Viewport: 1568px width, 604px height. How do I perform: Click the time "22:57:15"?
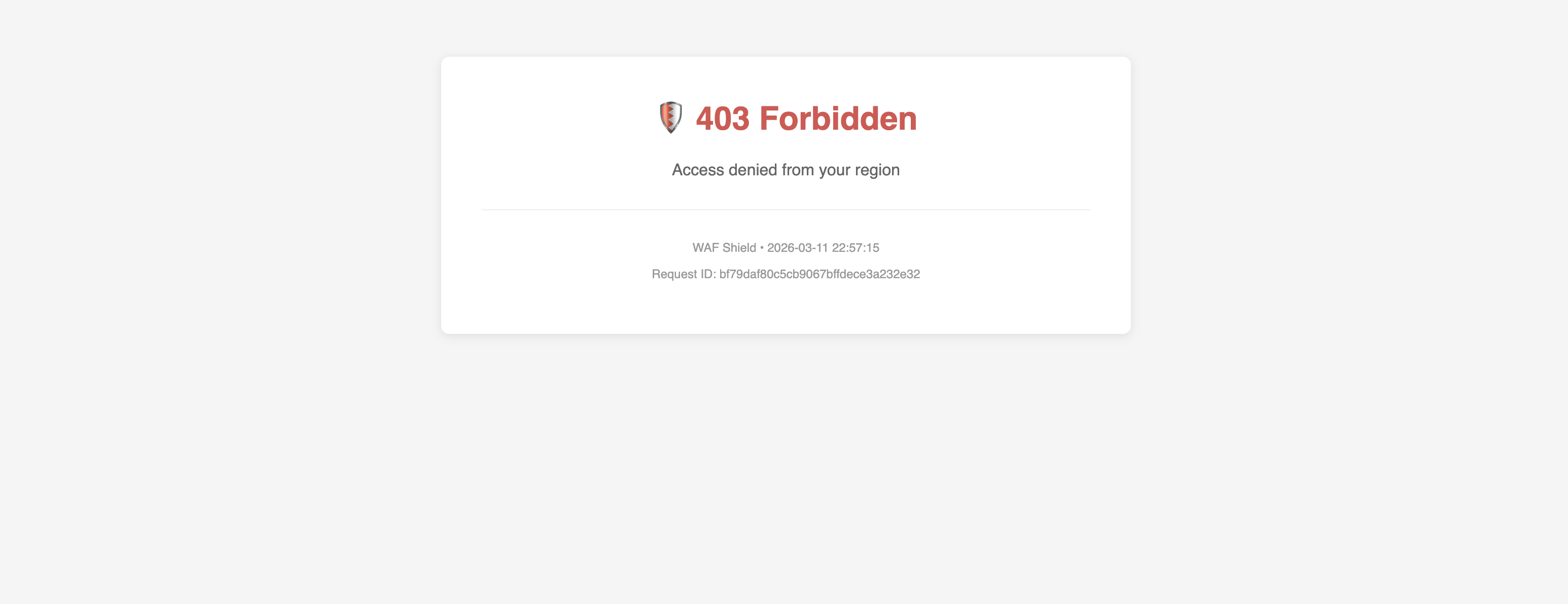coord(855,248)
